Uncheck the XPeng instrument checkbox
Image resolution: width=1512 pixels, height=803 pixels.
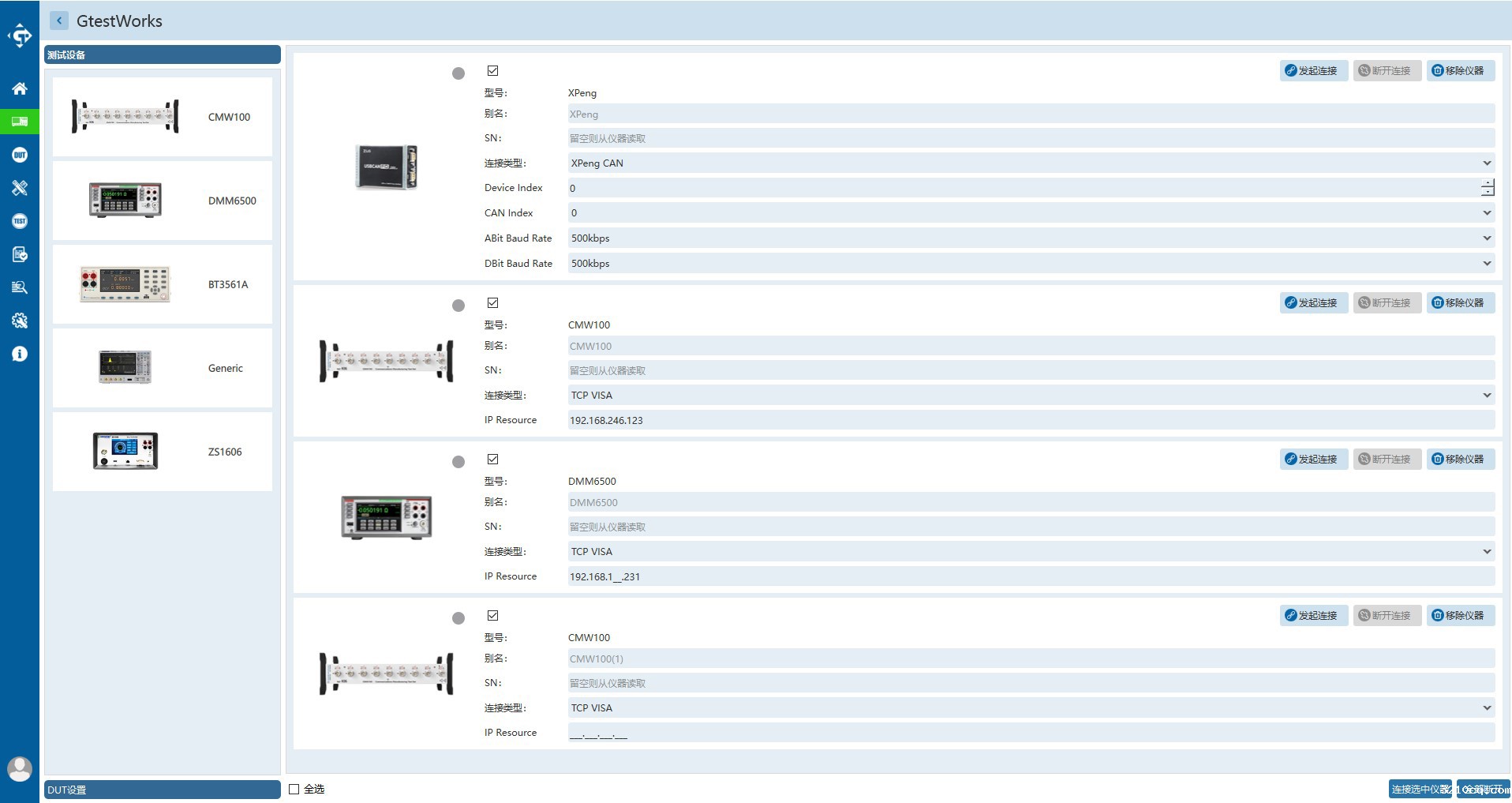(493, 71)
